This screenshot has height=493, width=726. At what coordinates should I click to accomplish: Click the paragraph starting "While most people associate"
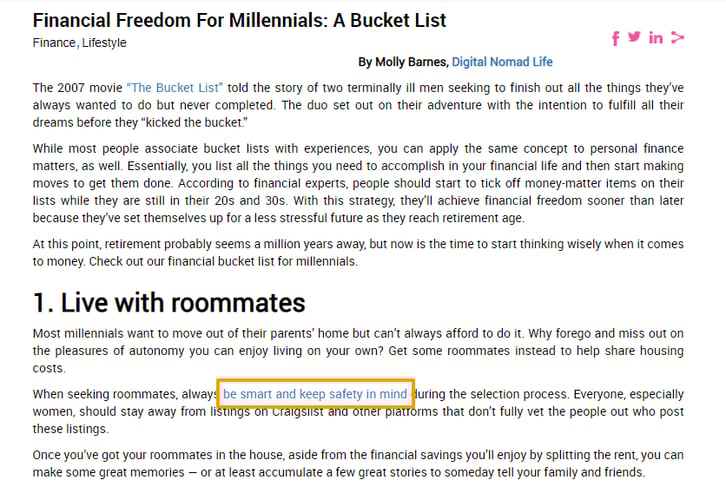tap(358, 183)
